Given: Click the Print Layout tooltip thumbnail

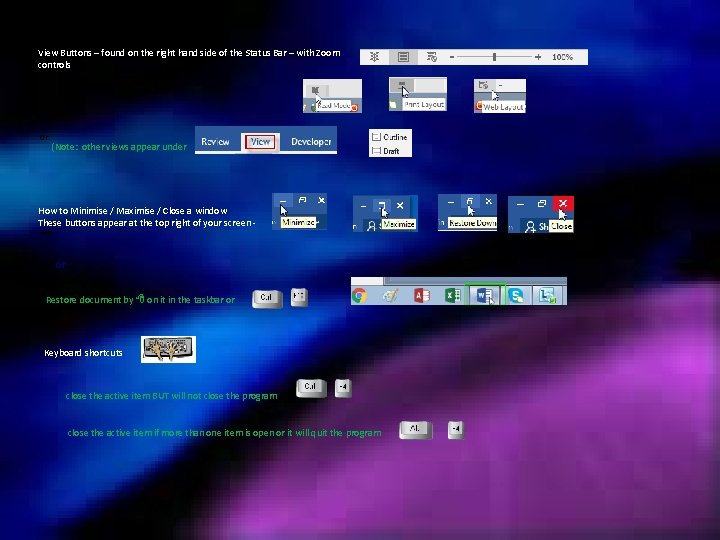Looking at the screenshot, I should coord(418,94).
